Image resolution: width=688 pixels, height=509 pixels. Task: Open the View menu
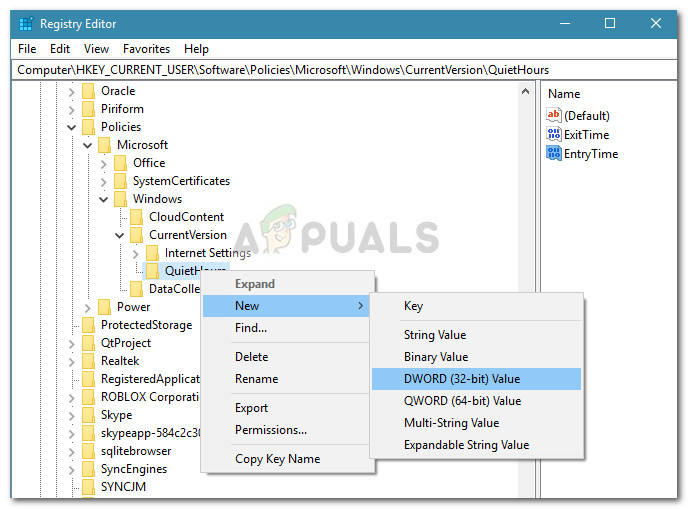click(x=96, y=49)
